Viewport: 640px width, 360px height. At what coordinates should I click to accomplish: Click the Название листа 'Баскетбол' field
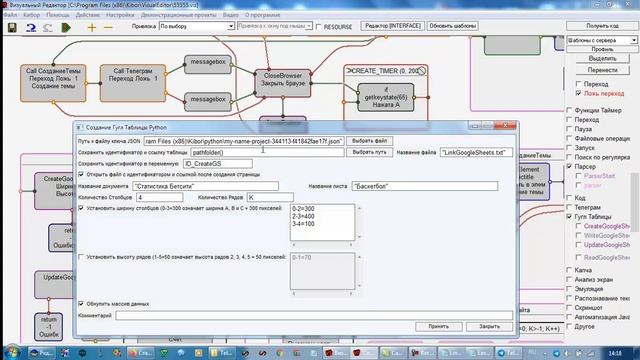tap(424, 186)
